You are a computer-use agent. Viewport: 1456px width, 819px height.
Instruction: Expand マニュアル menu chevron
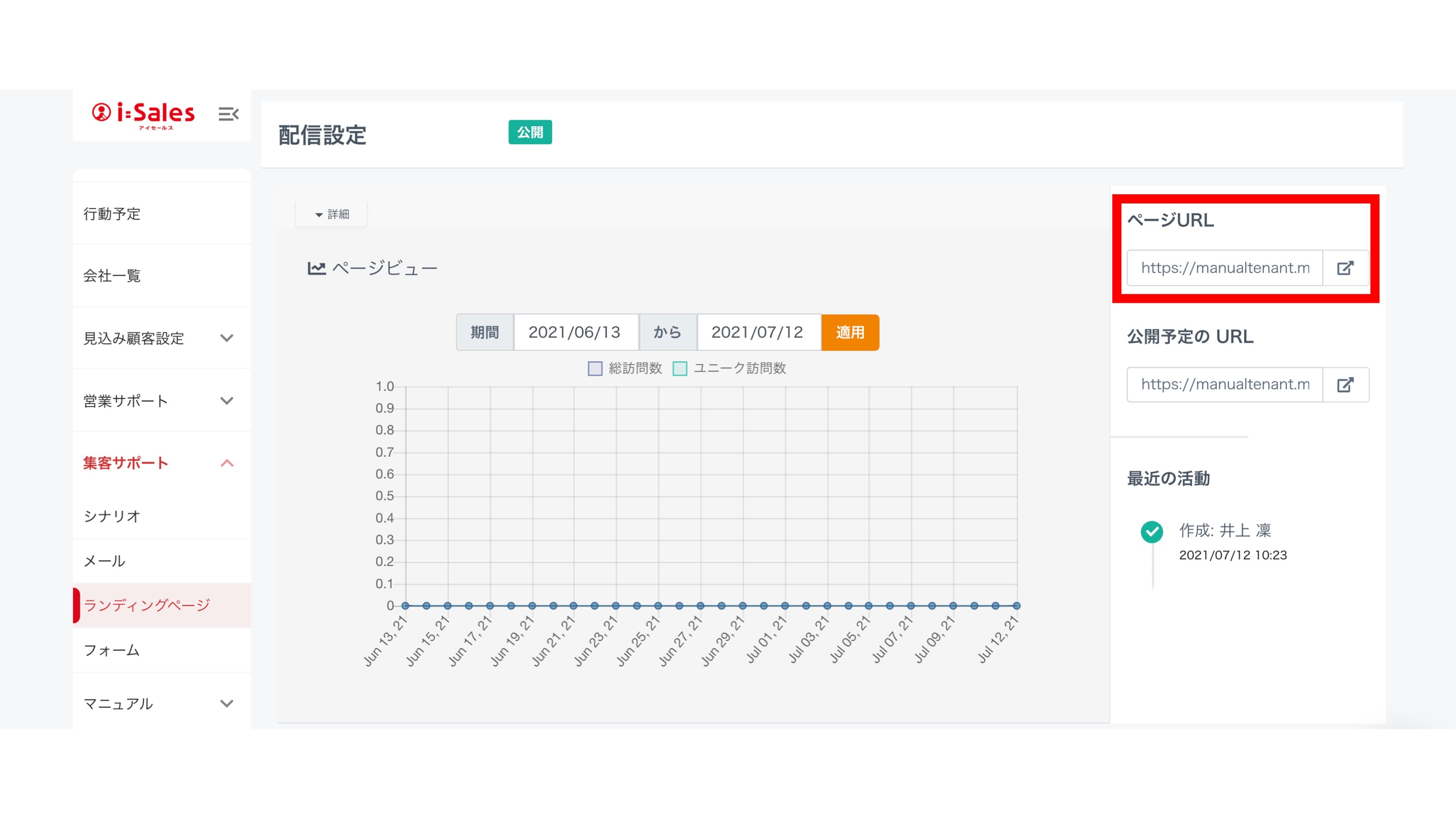click(227, 704)
